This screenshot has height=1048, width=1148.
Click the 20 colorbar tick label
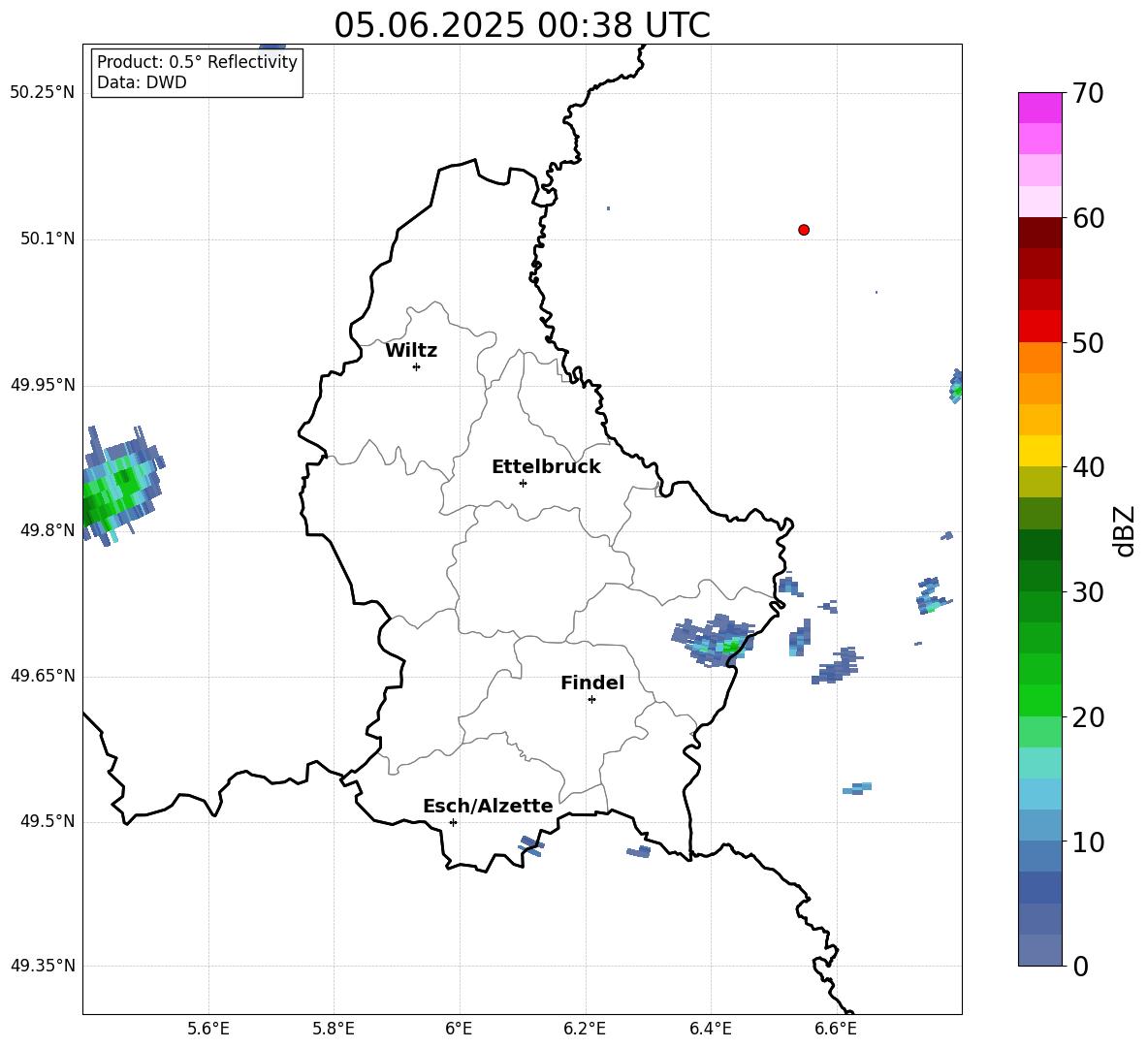pyautogui.click(x=1087, y=717)
